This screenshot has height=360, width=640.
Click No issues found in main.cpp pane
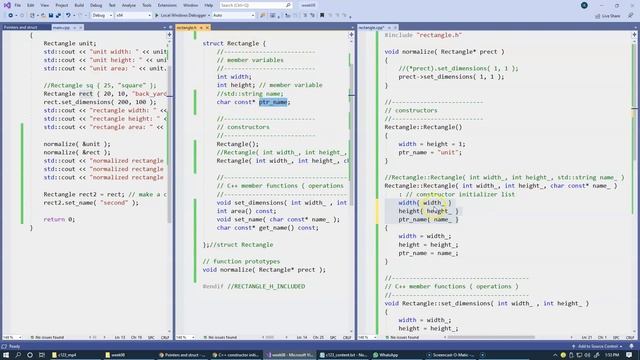pyautogui.click(x=48, y=338)
